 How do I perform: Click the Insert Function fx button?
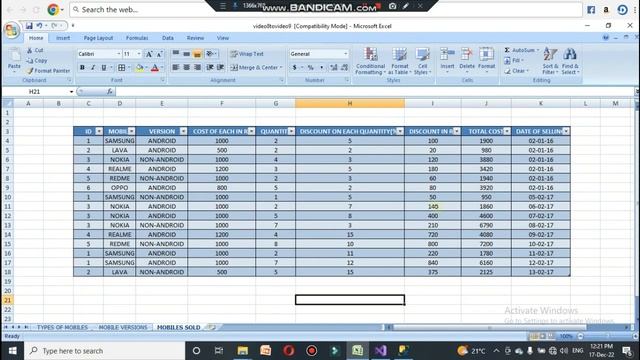tap(109, 91)
